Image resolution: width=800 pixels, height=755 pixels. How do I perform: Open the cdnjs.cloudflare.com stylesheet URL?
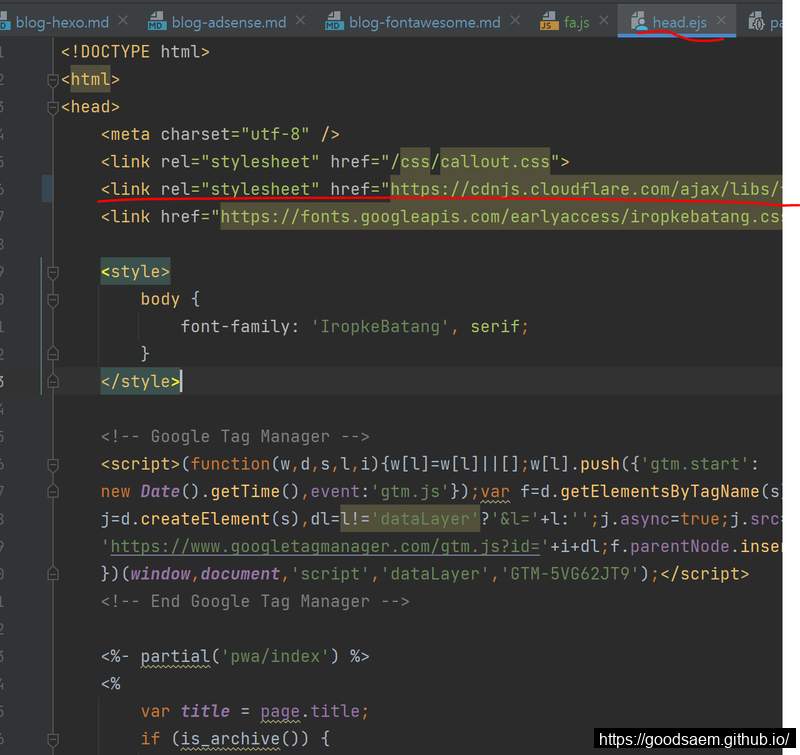(586, 189)
